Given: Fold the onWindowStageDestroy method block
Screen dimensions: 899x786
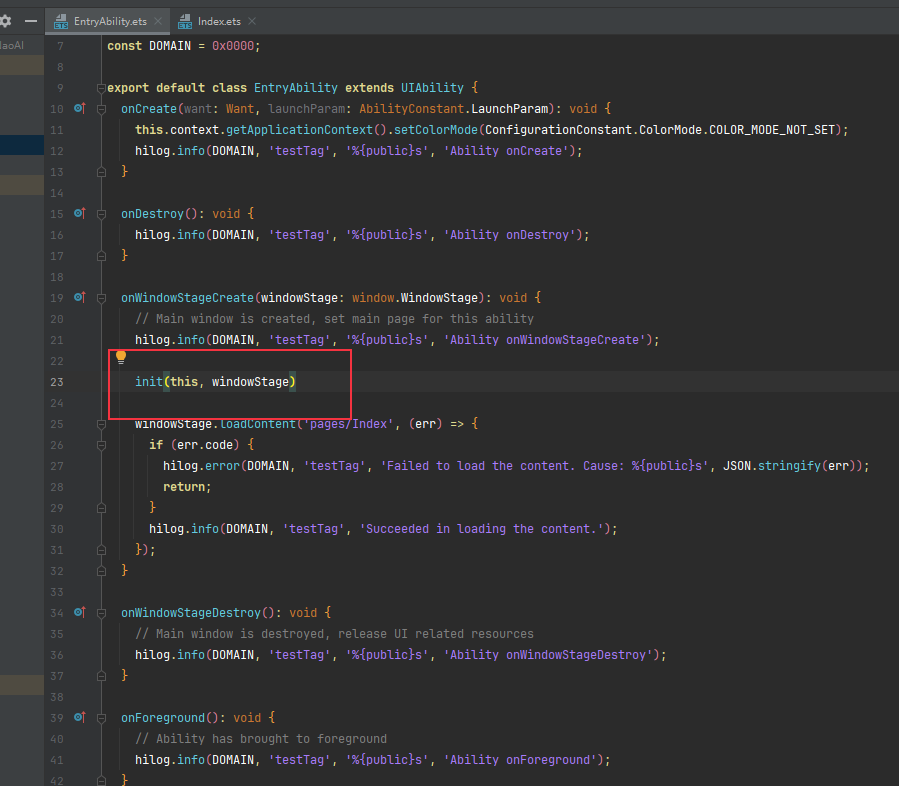Looking at the screenshot, I should [101, 613].
